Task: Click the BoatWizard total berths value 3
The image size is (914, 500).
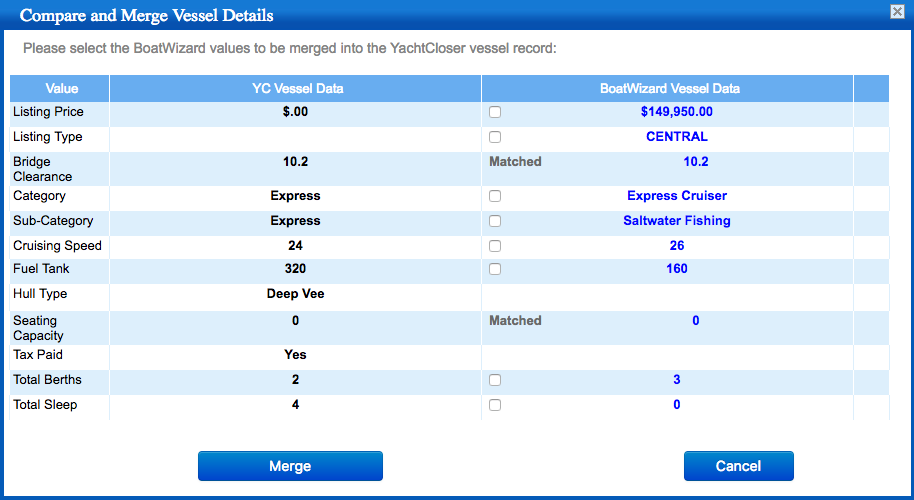Action: click(677, 380)
